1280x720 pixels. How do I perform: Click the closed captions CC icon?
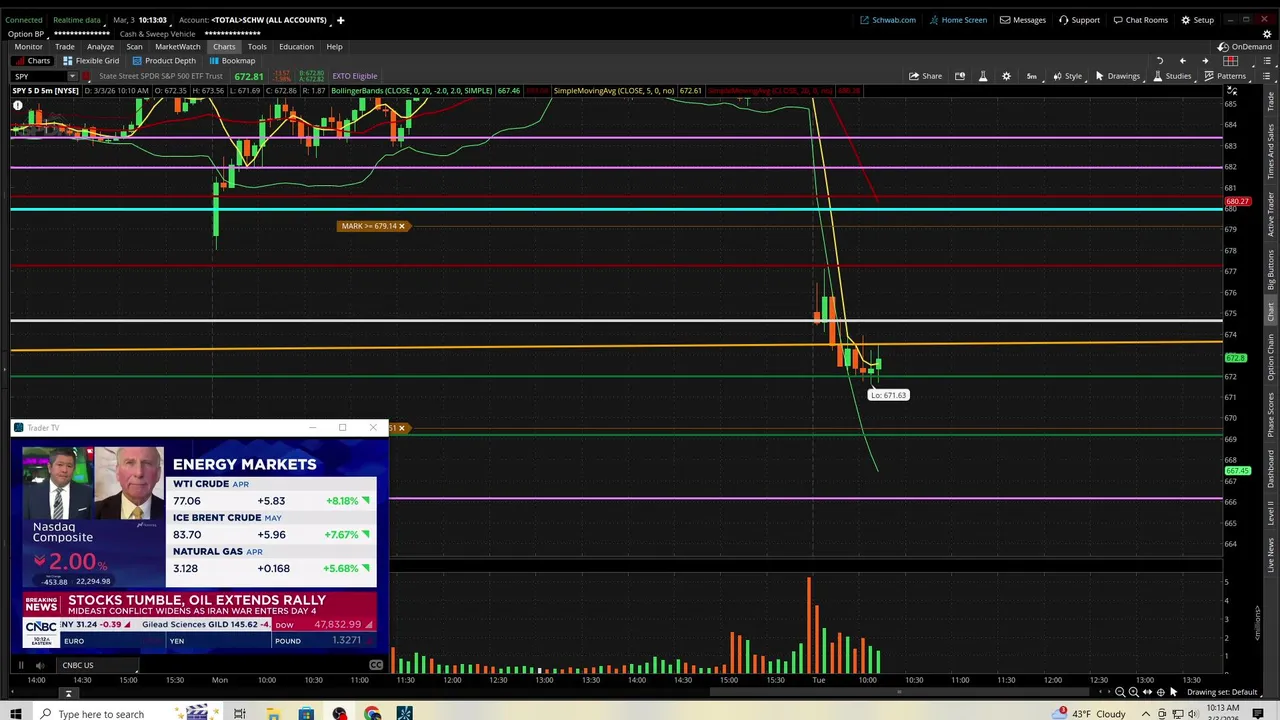[x=376, y=665]
